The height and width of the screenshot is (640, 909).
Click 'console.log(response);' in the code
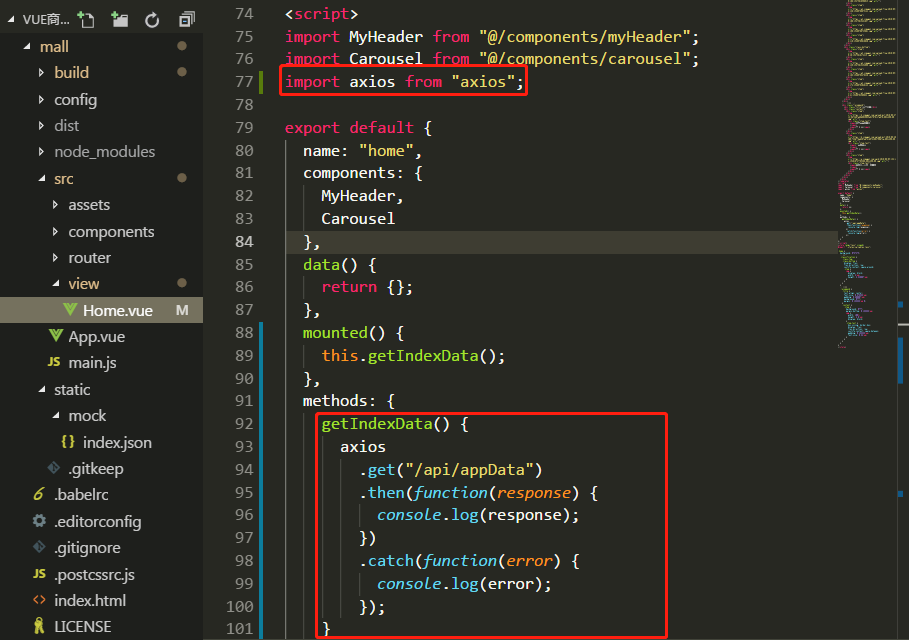(x=478, y=515)
